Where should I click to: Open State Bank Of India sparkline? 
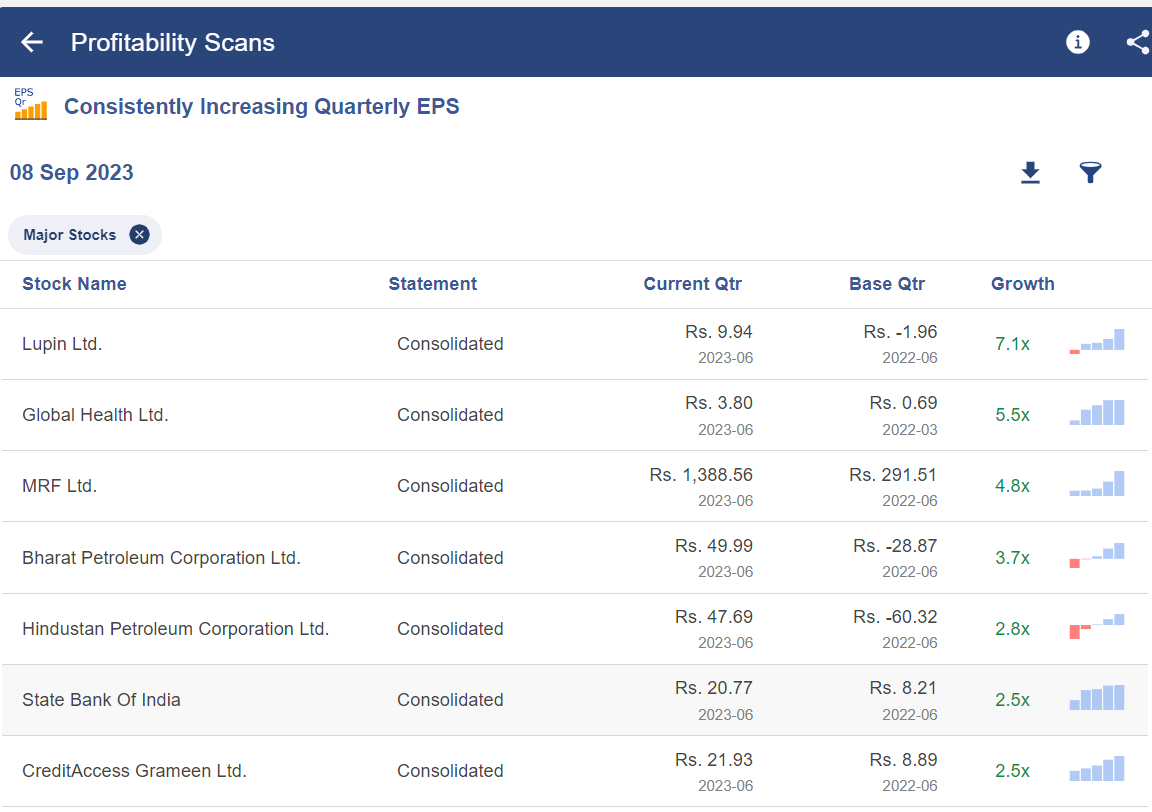click(x=1097, y=698)
